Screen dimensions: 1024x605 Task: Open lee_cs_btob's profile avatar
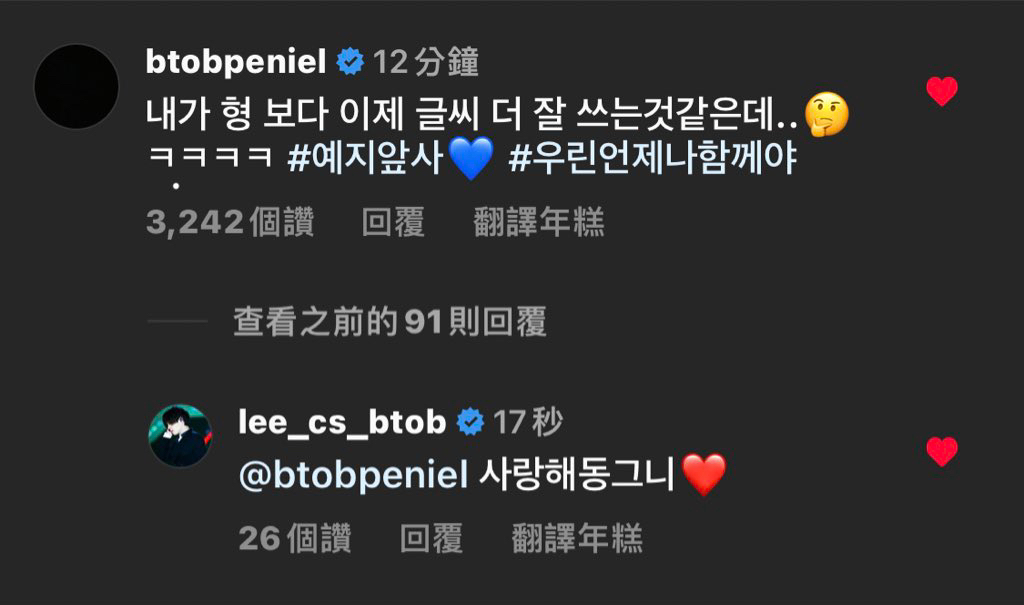[180, 436]
